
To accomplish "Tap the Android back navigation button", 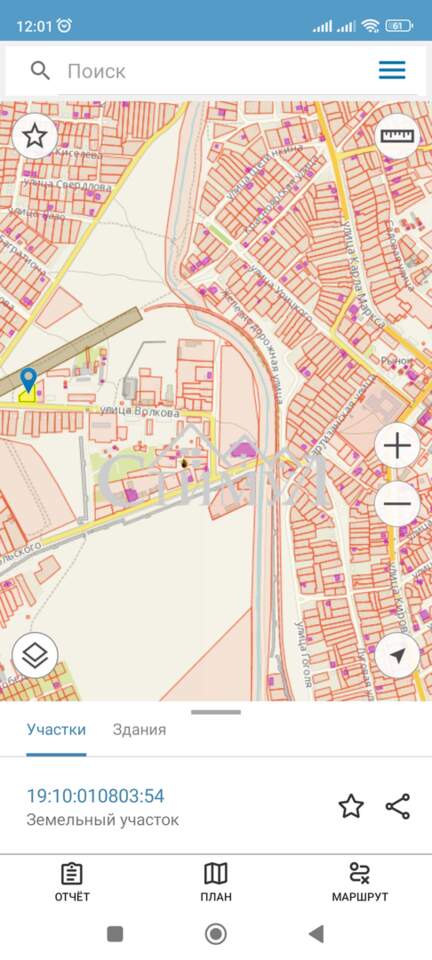I will click(x=316, y=934).
